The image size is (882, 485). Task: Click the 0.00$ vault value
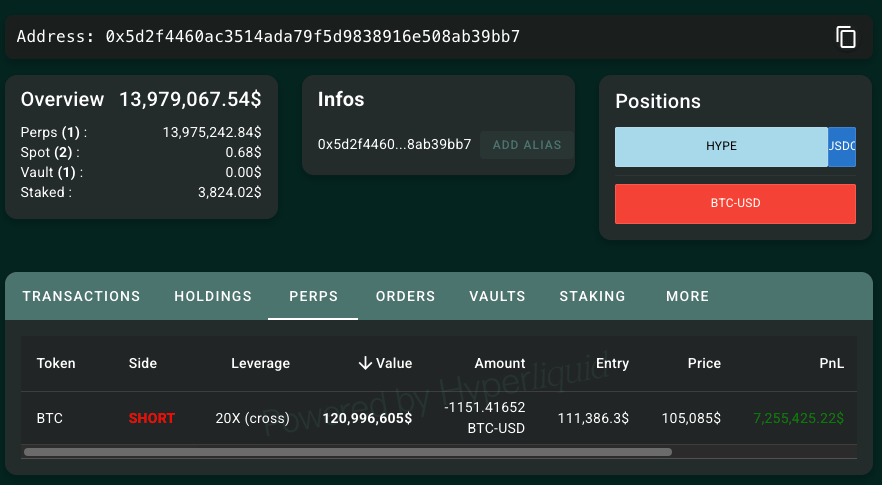click(243, 172)
